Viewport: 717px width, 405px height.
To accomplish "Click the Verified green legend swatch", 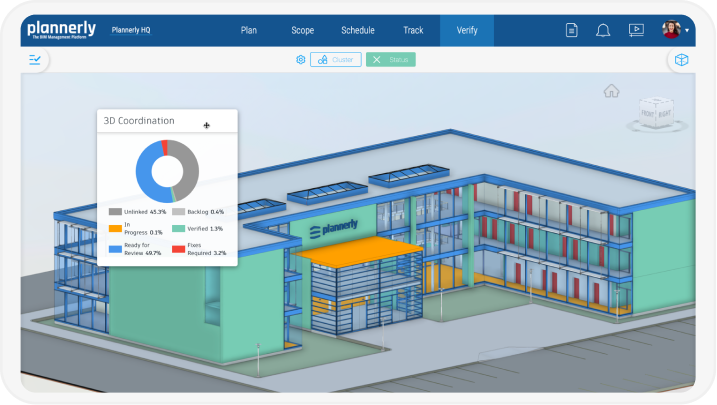I will click(178, 229).
